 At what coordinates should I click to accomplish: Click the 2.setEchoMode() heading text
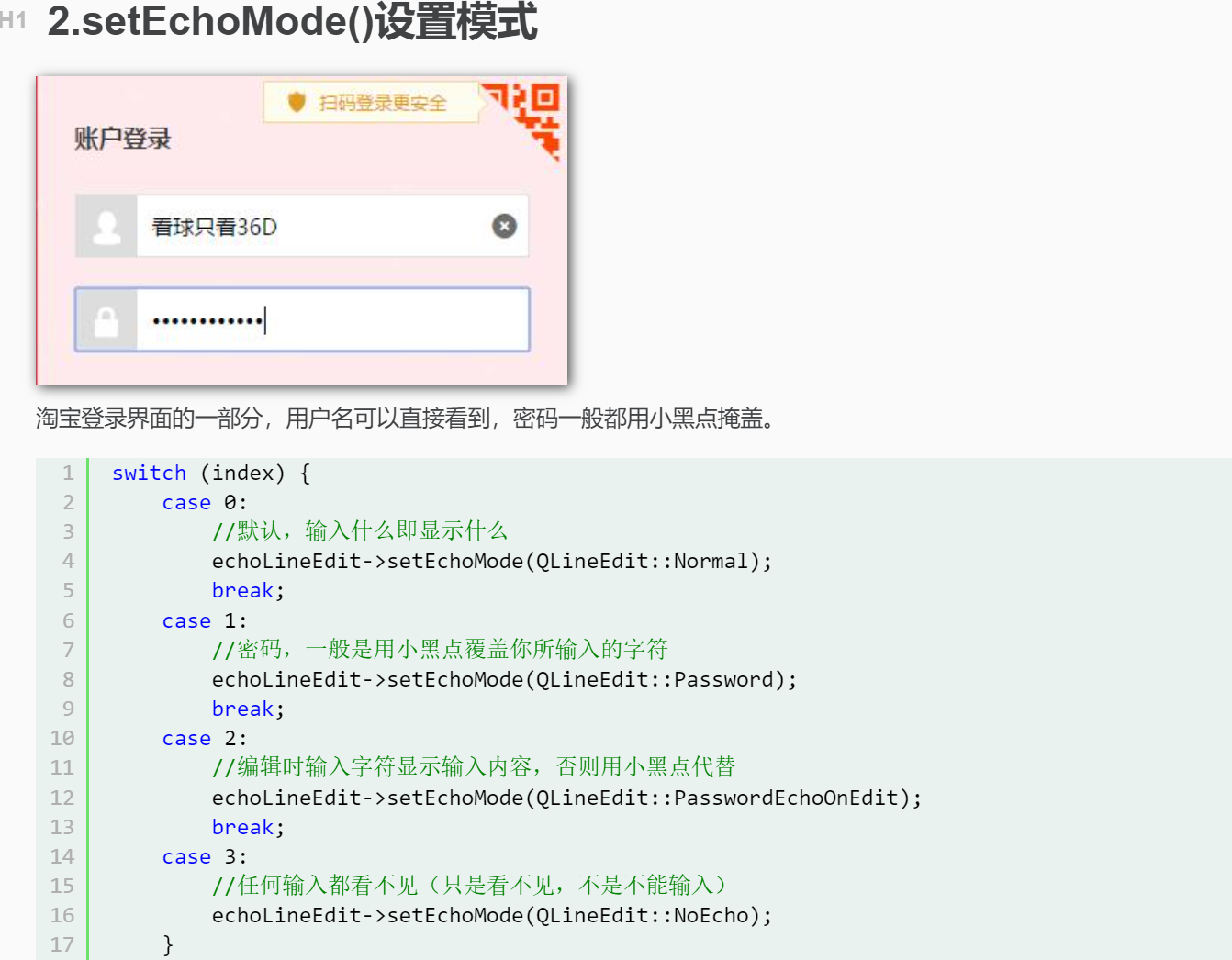(292, 21)
